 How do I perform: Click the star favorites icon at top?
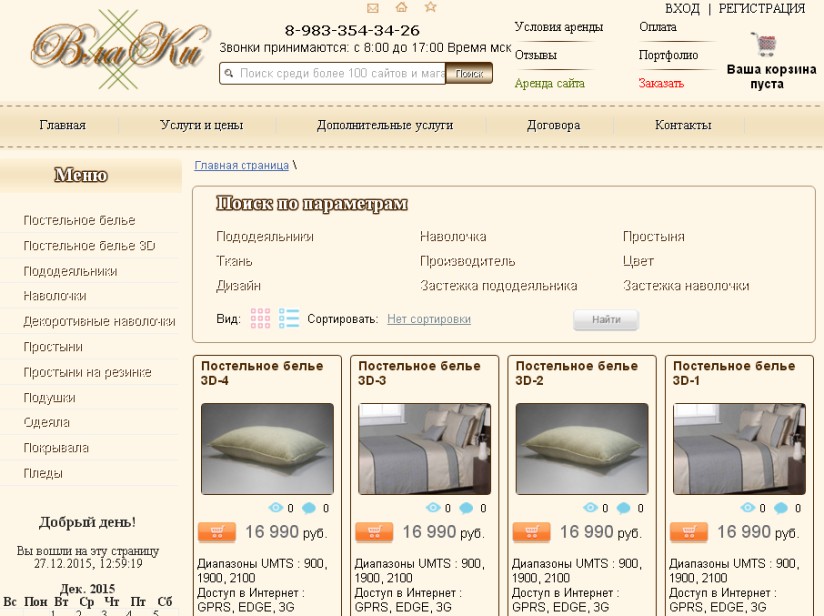click(x=431, y=7)
